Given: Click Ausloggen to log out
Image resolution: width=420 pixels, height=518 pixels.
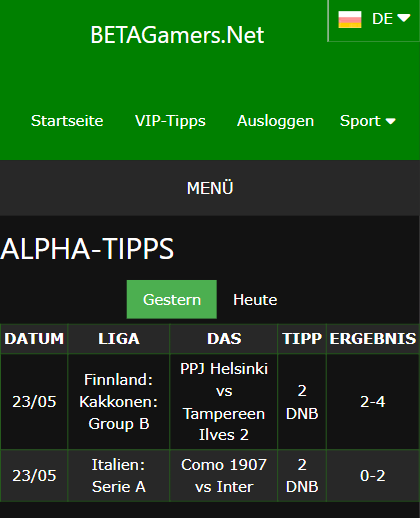Looking at the screenshot, I should coord(275,121).
